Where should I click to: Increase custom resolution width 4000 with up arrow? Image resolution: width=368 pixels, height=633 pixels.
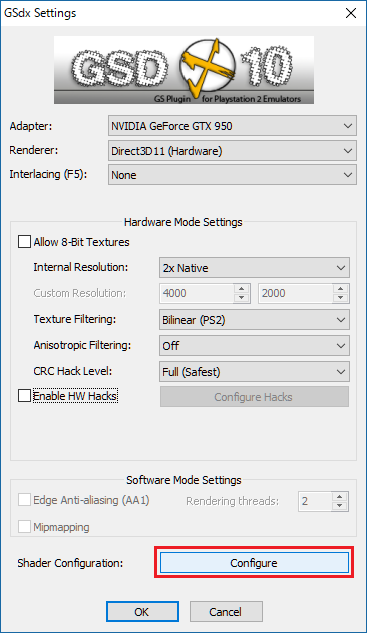click(x=241, y=289)
